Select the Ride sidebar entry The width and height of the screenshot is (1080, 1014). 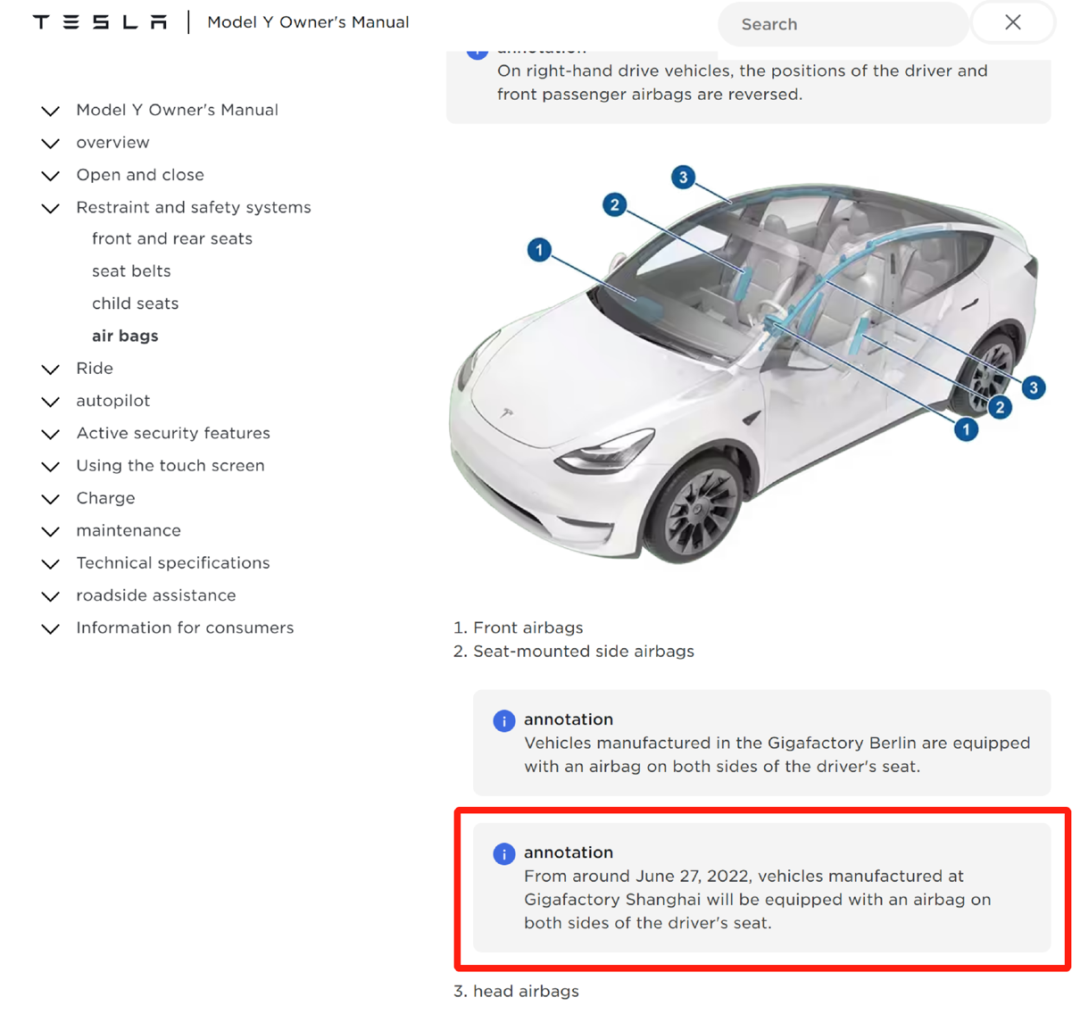click(94, 368)
